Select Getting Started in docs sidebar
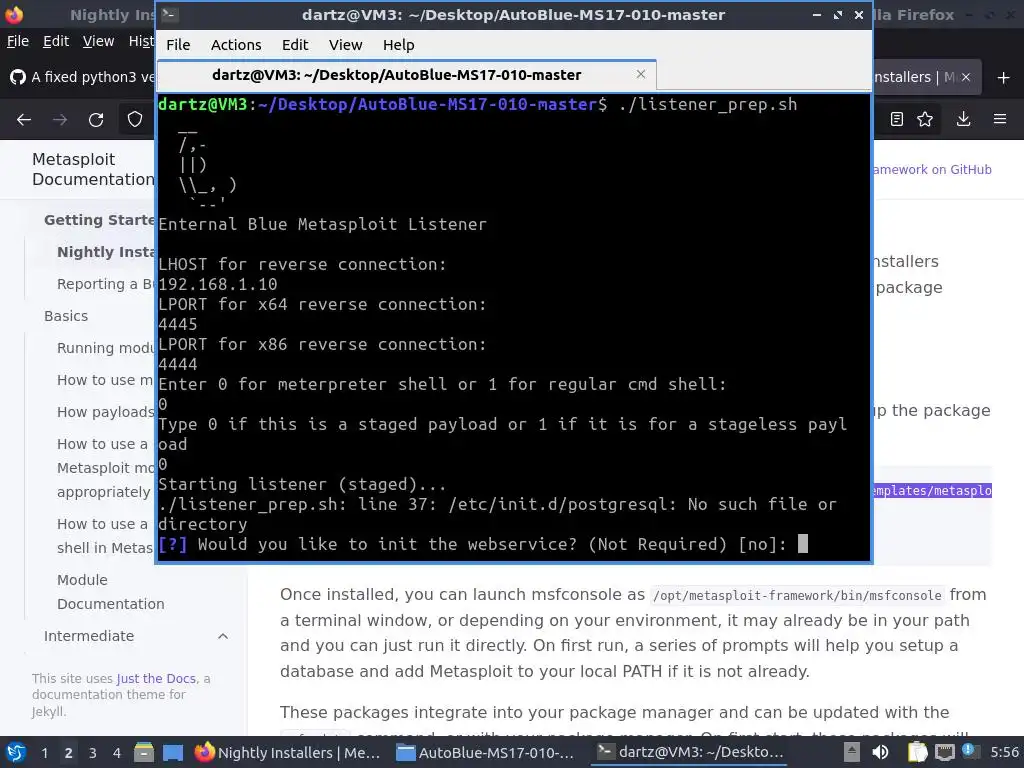1024x768 pixels. click(x=99, y=220)
